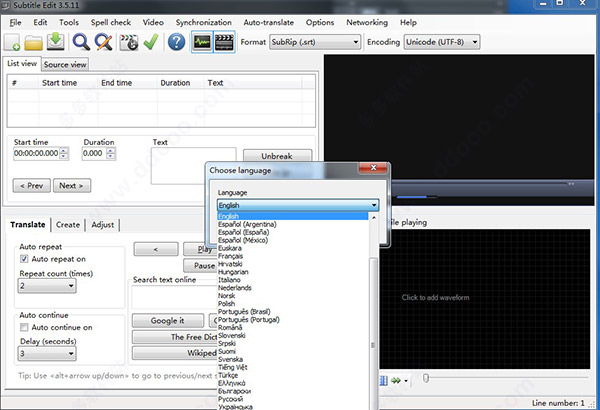Open Help via the question mark icon
The image size is (600, 410).
pyautogui.click(x=176, y=42)
